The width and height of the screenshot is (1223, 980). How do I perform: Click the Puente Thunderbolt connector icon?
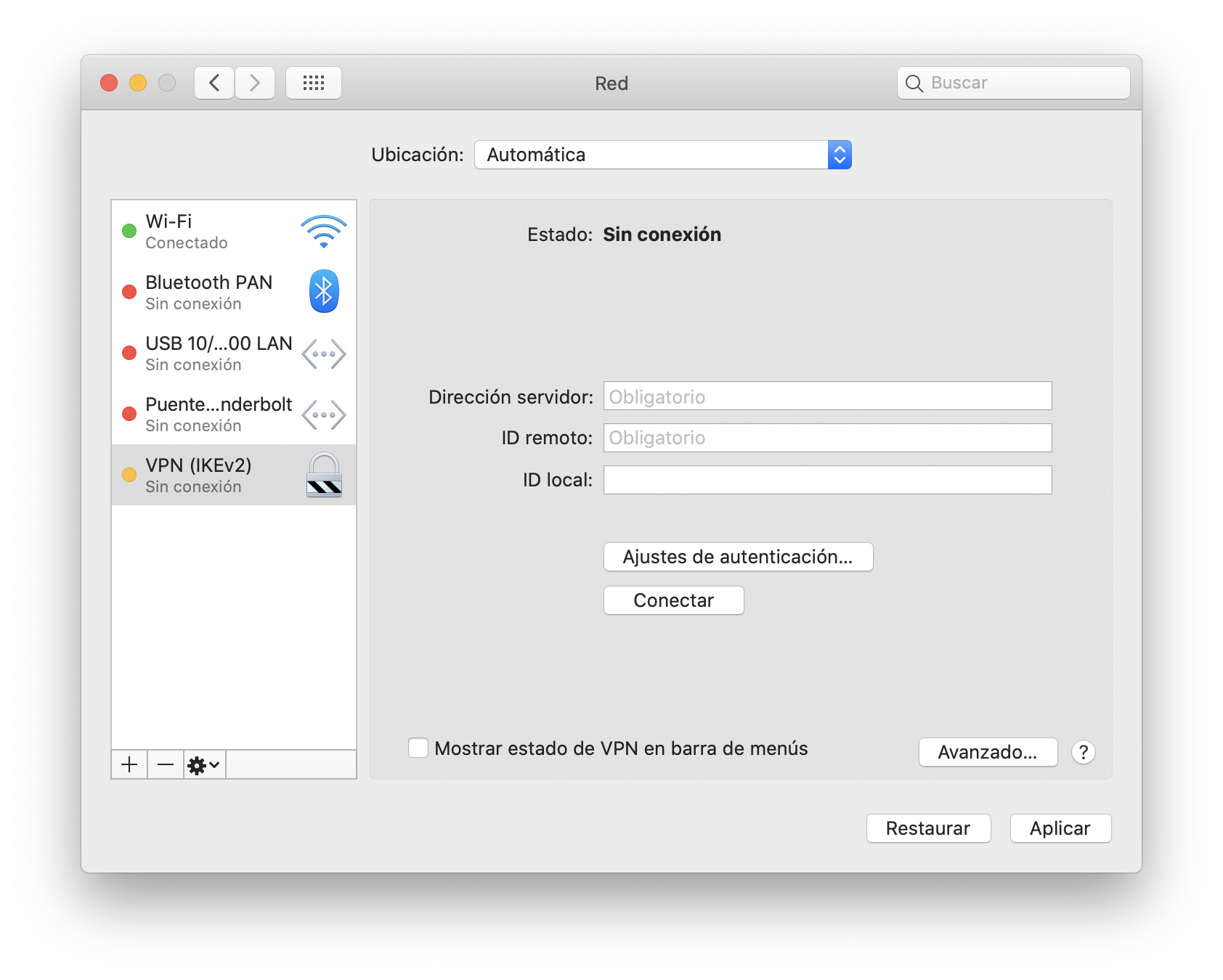click(323, 414)
